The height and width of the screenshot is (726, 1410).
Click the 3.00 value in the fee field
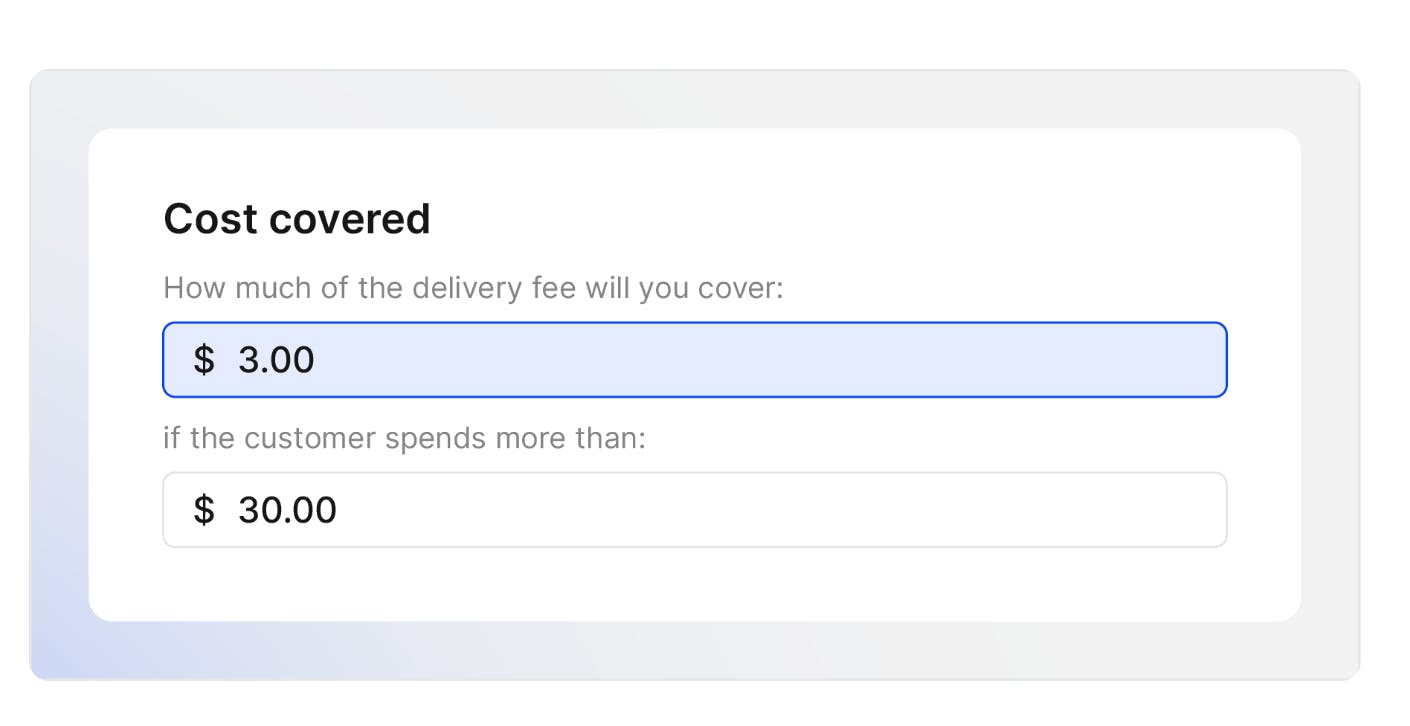[276, 360]
